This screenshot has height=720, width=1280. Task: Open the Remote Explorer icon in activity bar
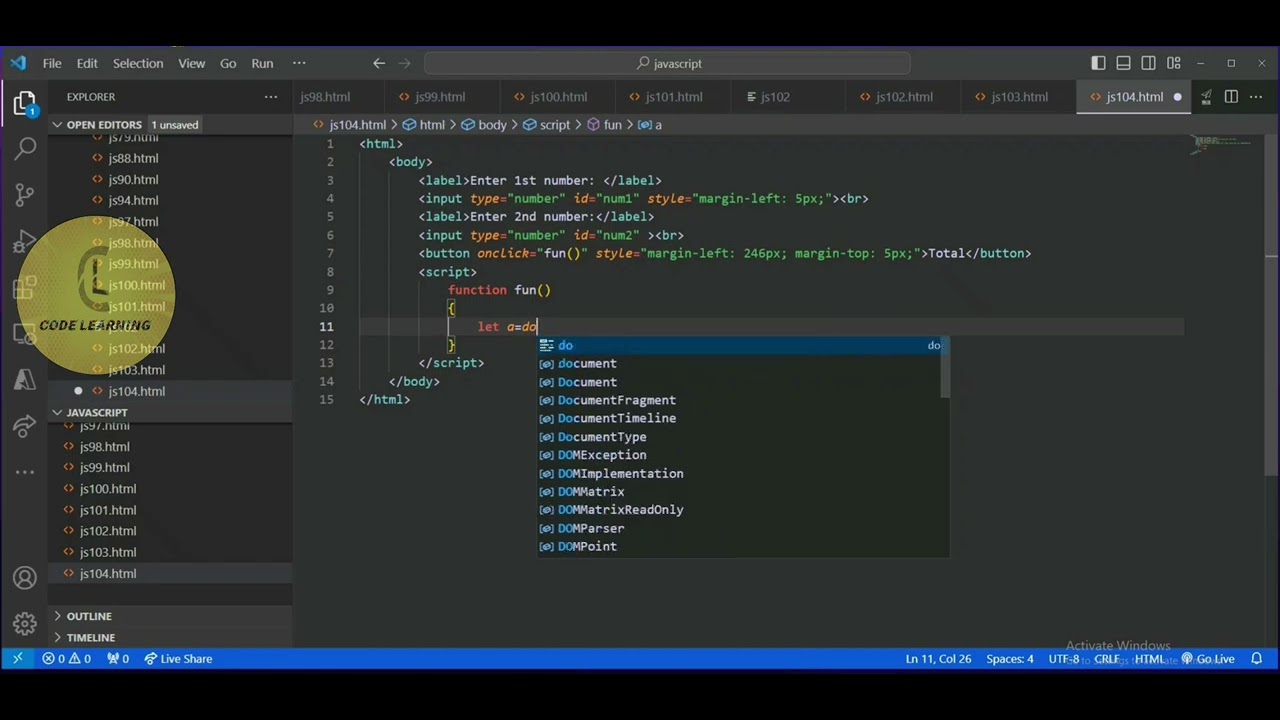click(x=25, y=333)
